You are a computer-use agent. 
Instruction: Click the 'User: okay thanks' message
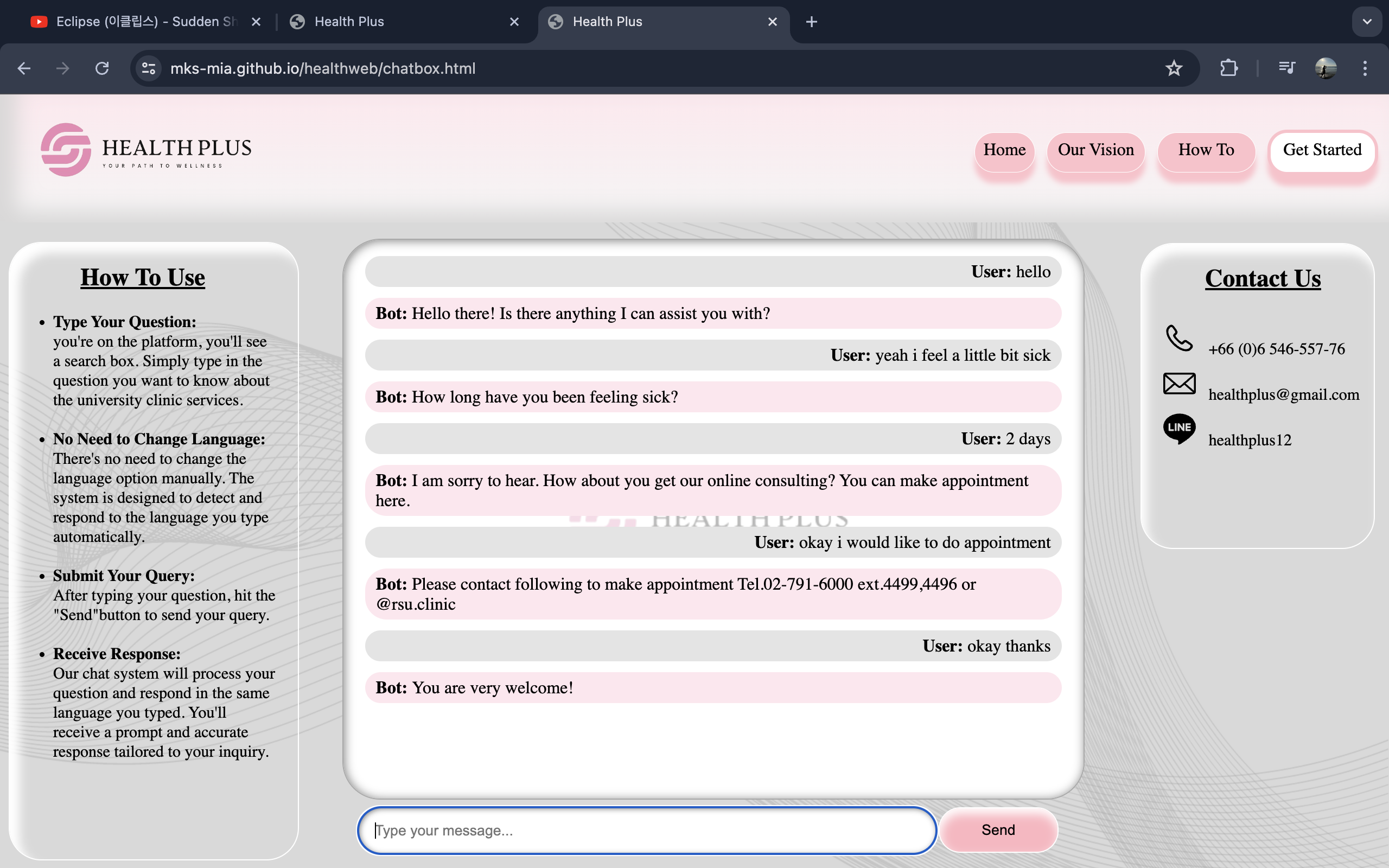coord(713,647)
